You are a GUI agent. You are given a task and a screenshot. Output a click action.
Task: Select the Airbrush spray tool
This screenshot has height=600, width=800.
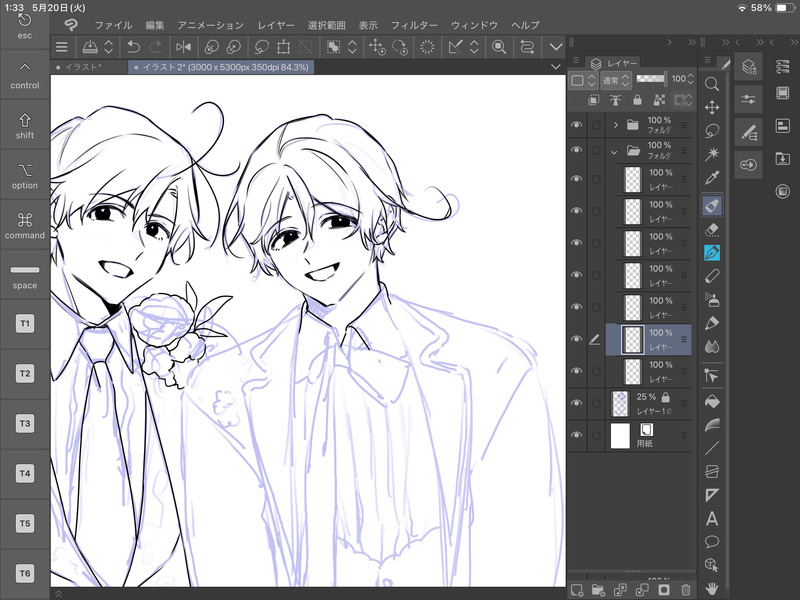pos(712,299)
